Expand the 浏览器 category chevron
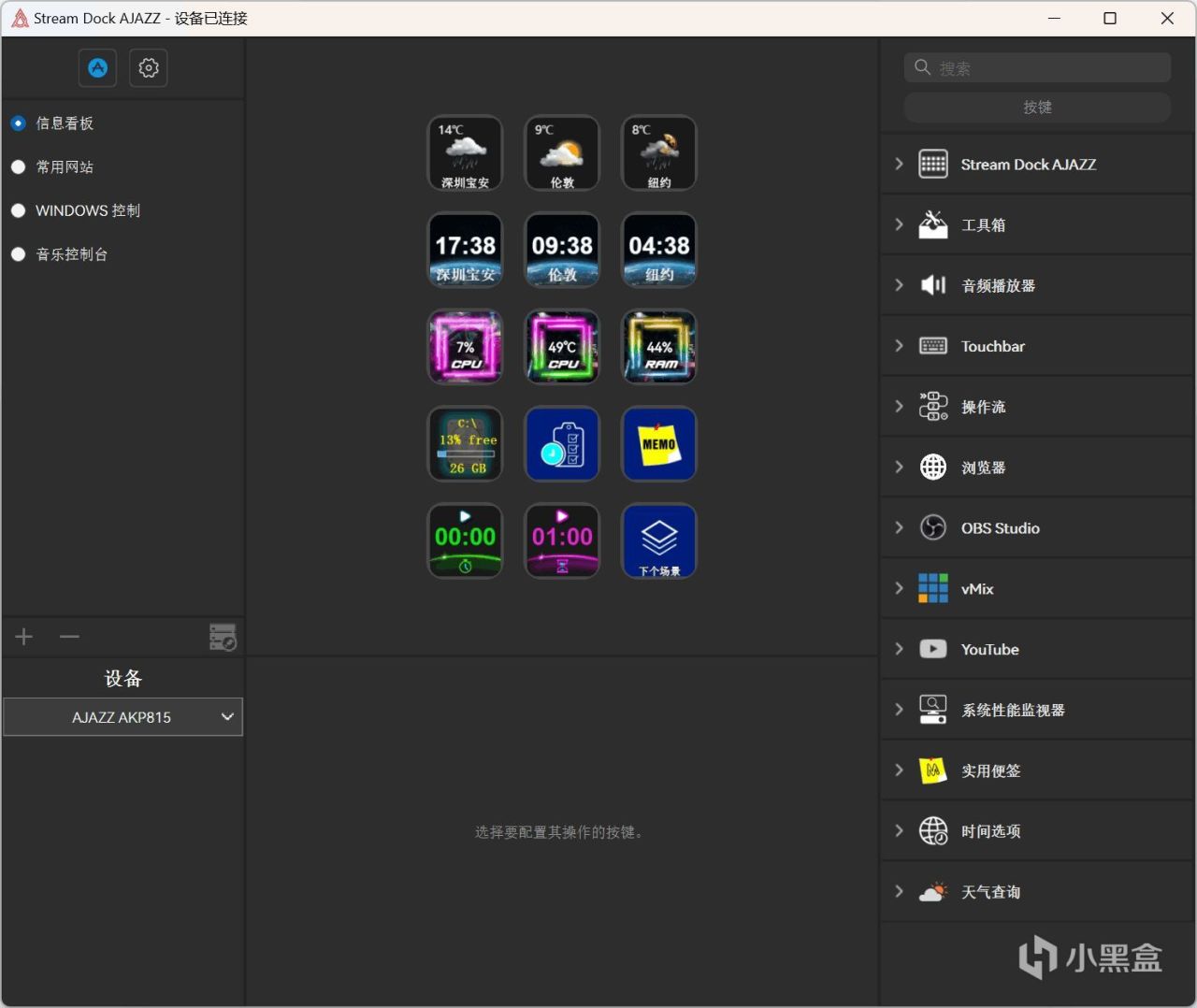This screenshot has height=1008, width=1197. (x=899, y=467)
